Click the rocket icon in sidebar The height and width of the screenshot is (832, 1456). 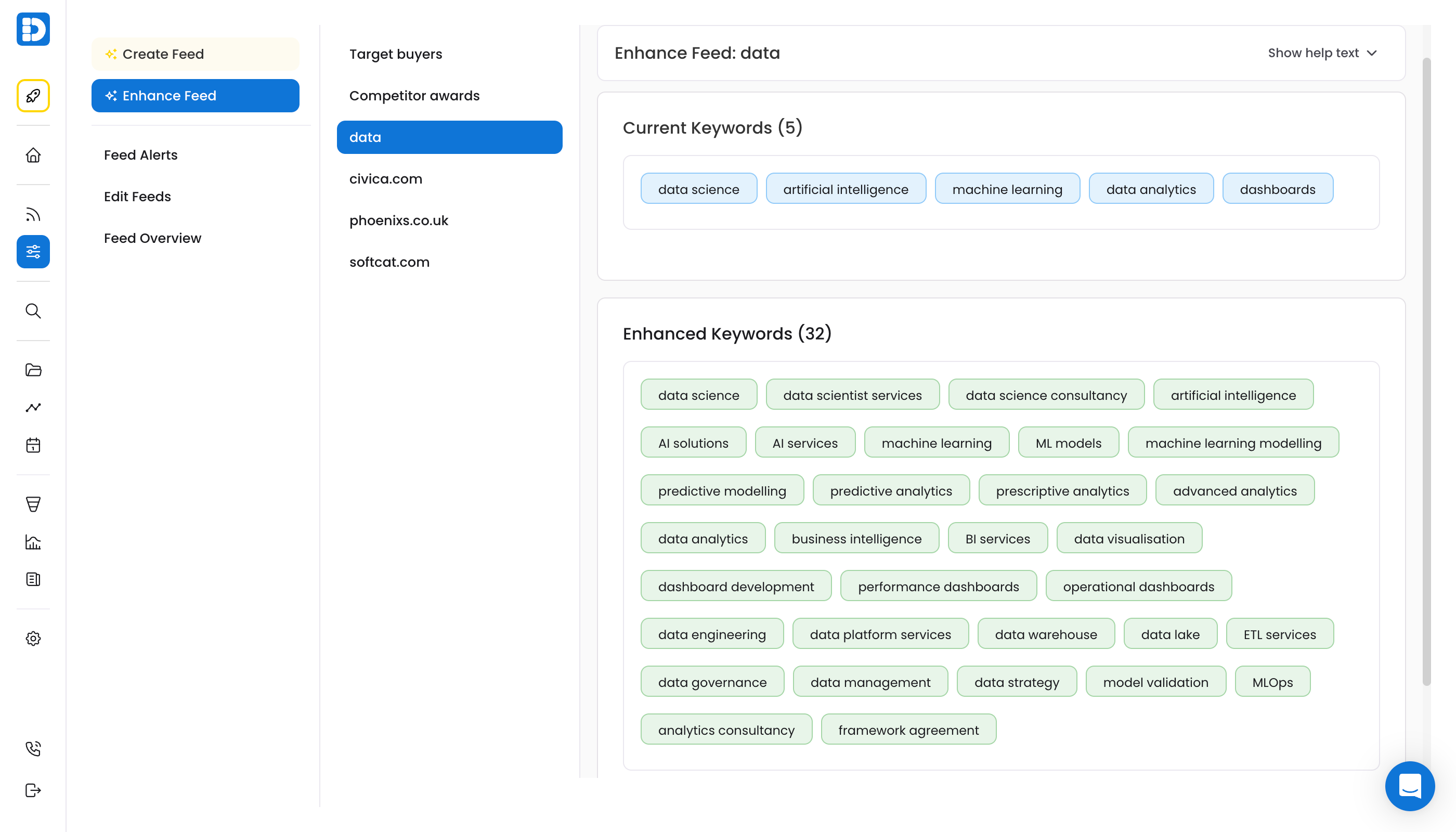[33, 96]
